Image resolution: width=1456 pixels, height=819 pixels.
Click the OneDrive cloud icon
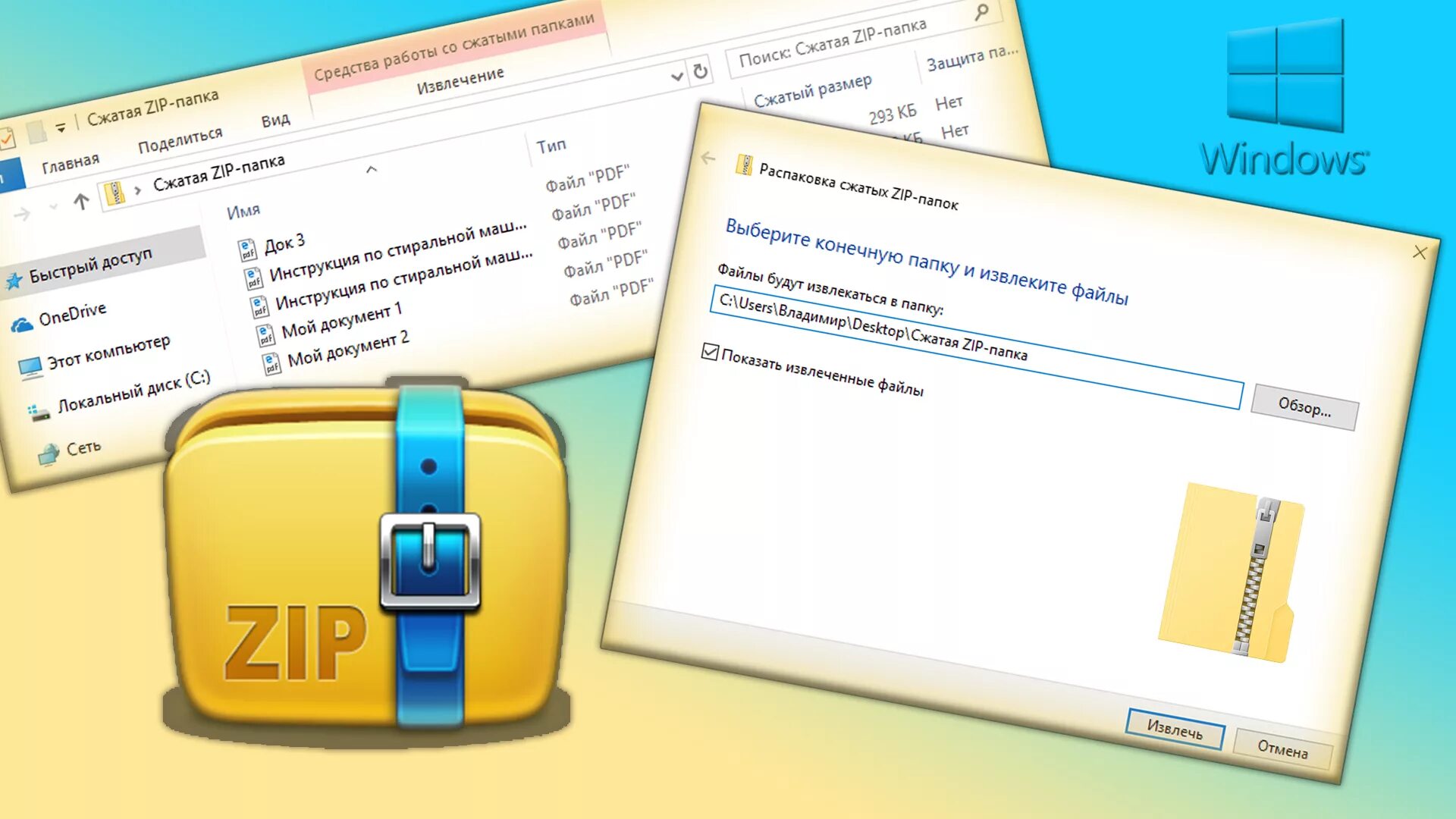[21, 325]
